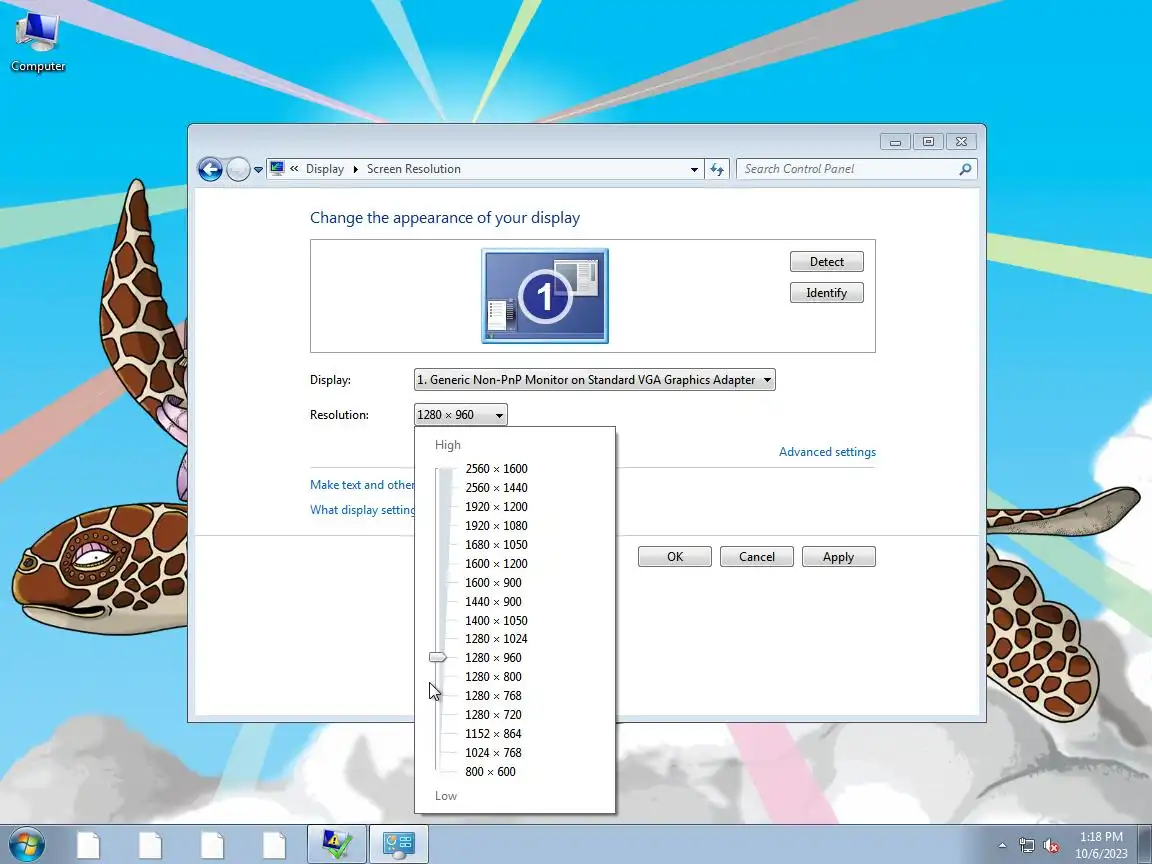
Task: Open the second blank-page taskbar icon
Action: (x=151, y=845)
